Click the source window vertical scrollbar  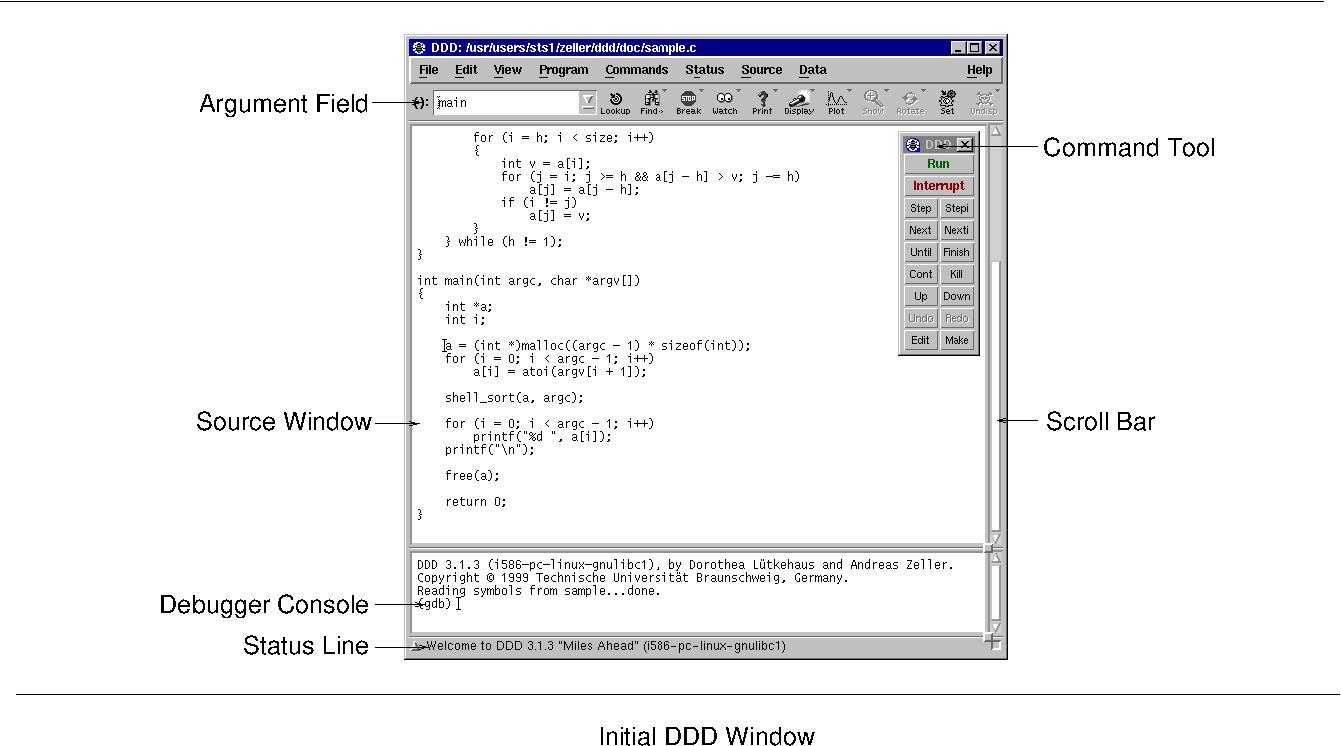click(995, 335)
